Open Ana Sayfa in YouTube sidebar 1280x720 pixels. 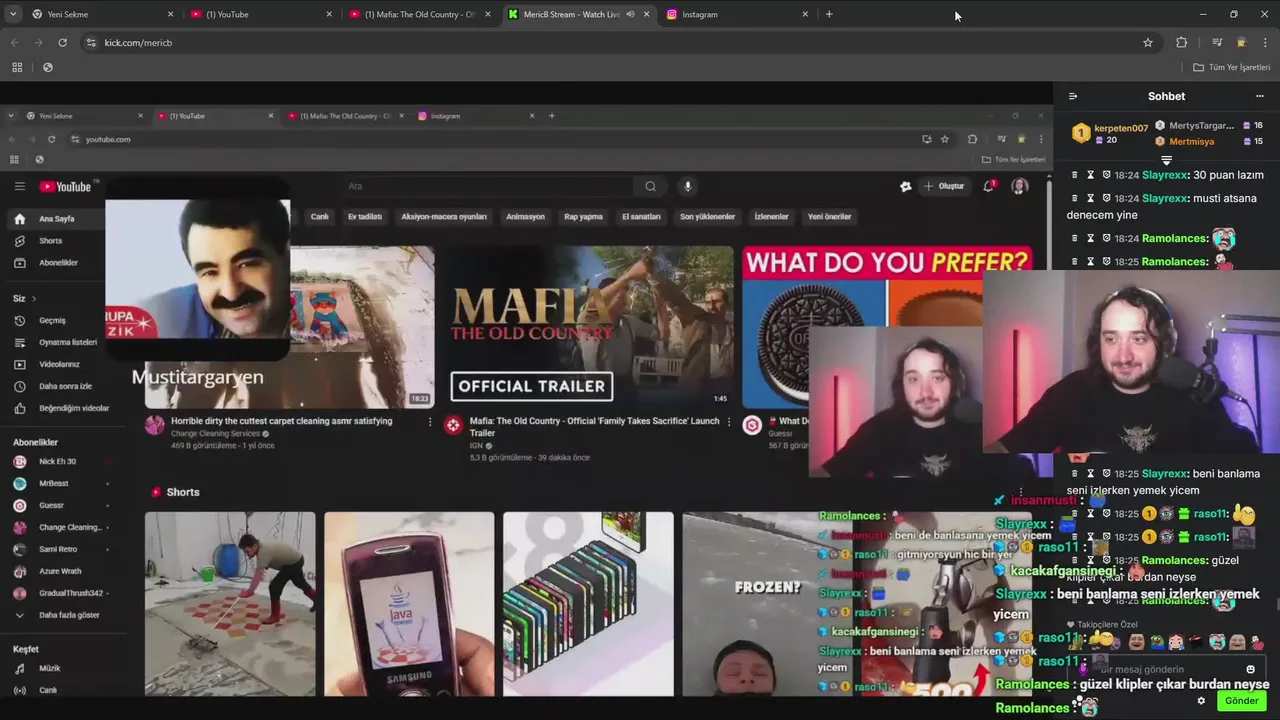tap(55, 219)
